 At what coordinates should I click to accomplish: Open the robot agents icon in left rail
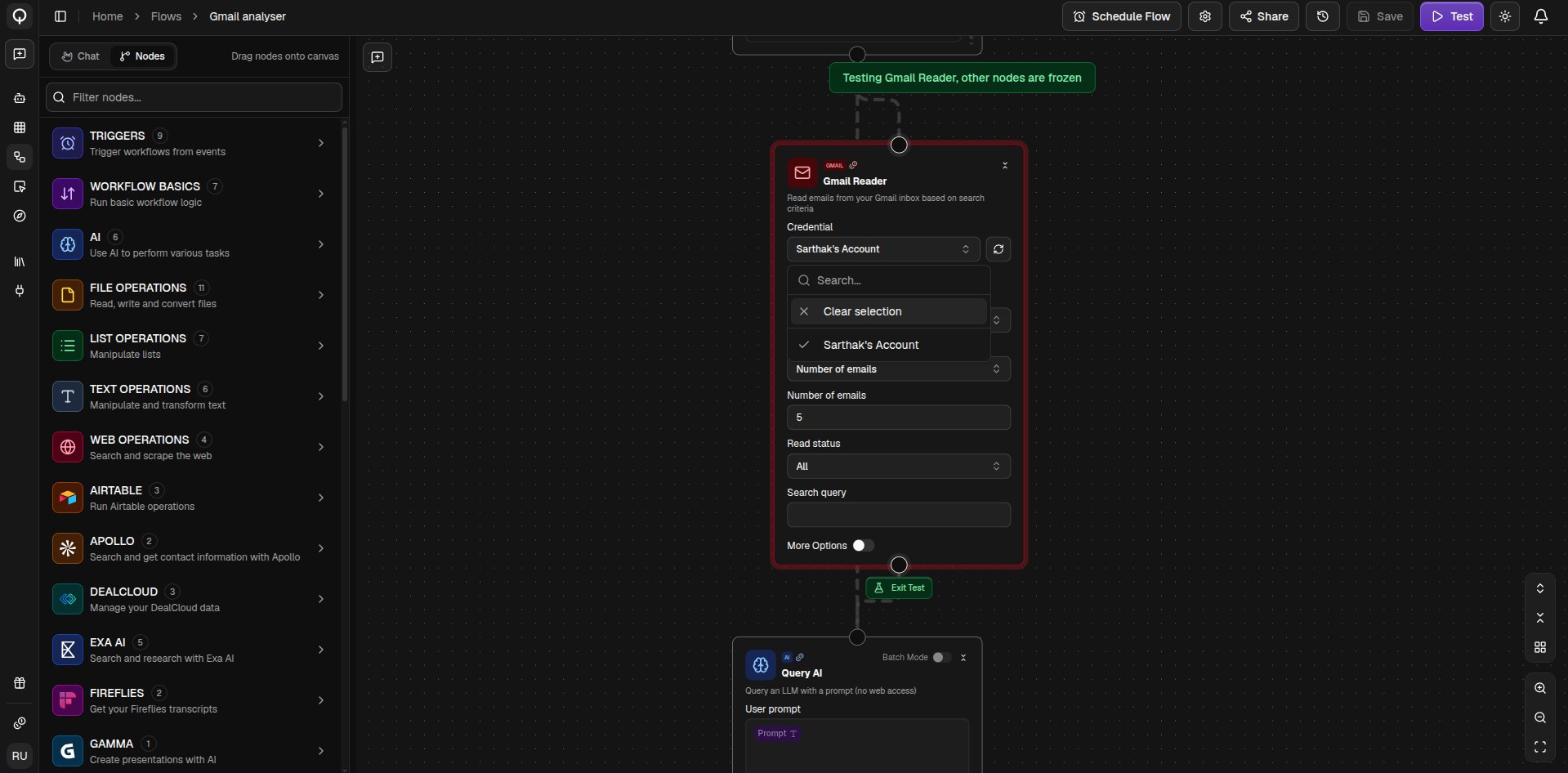(x=20, y=98)
